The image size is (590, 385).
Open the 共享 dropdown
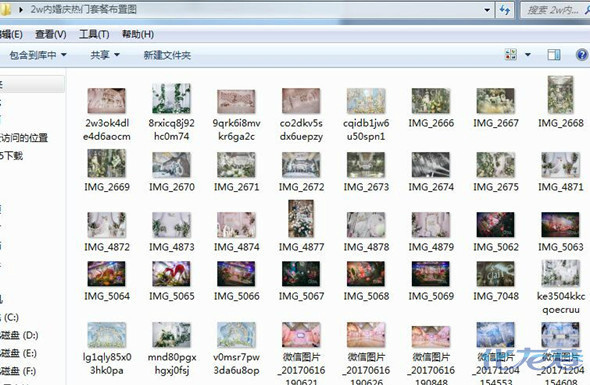[x=105, y=55]
